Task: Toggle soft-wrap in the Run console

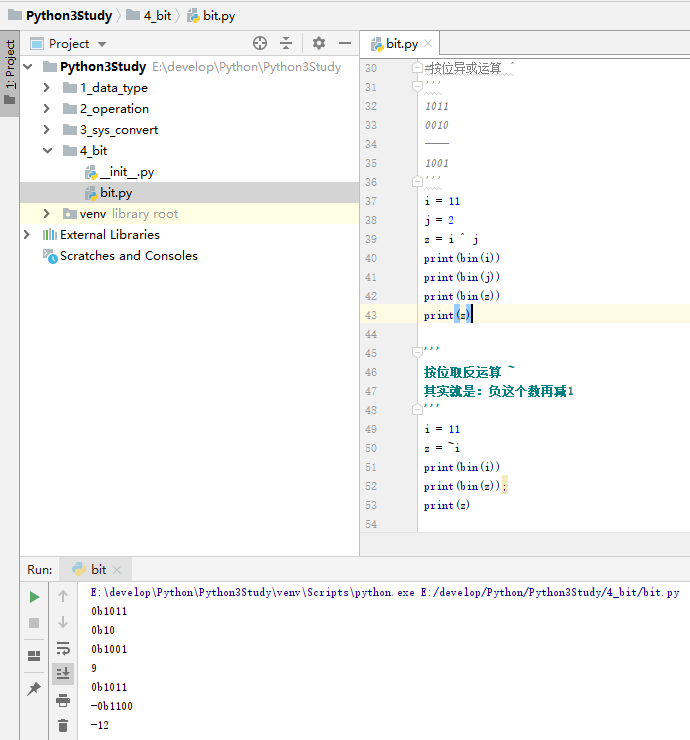Action: 63,648
